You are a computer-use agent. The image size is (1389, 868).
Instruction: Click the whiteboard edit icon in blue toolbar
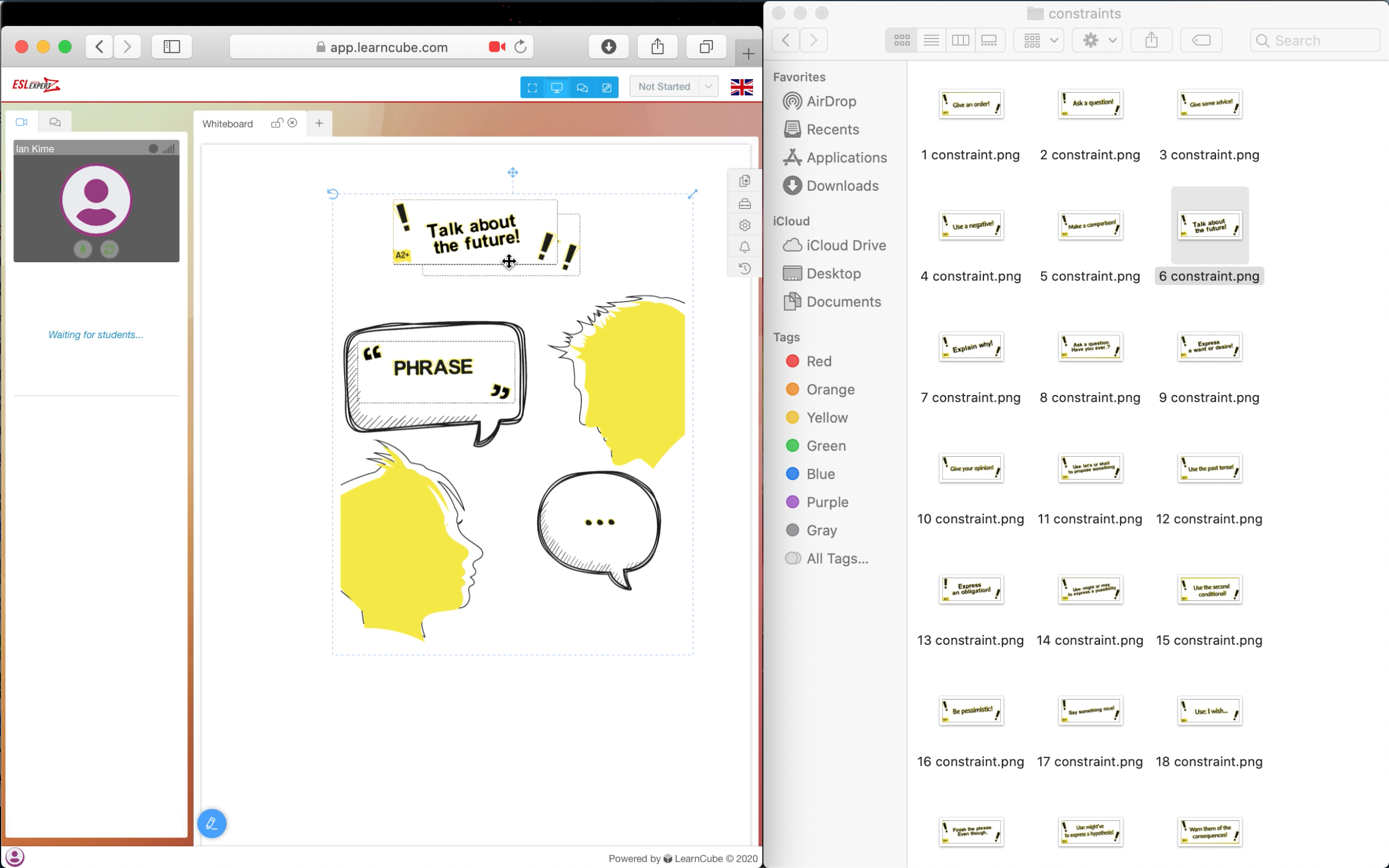607,87
